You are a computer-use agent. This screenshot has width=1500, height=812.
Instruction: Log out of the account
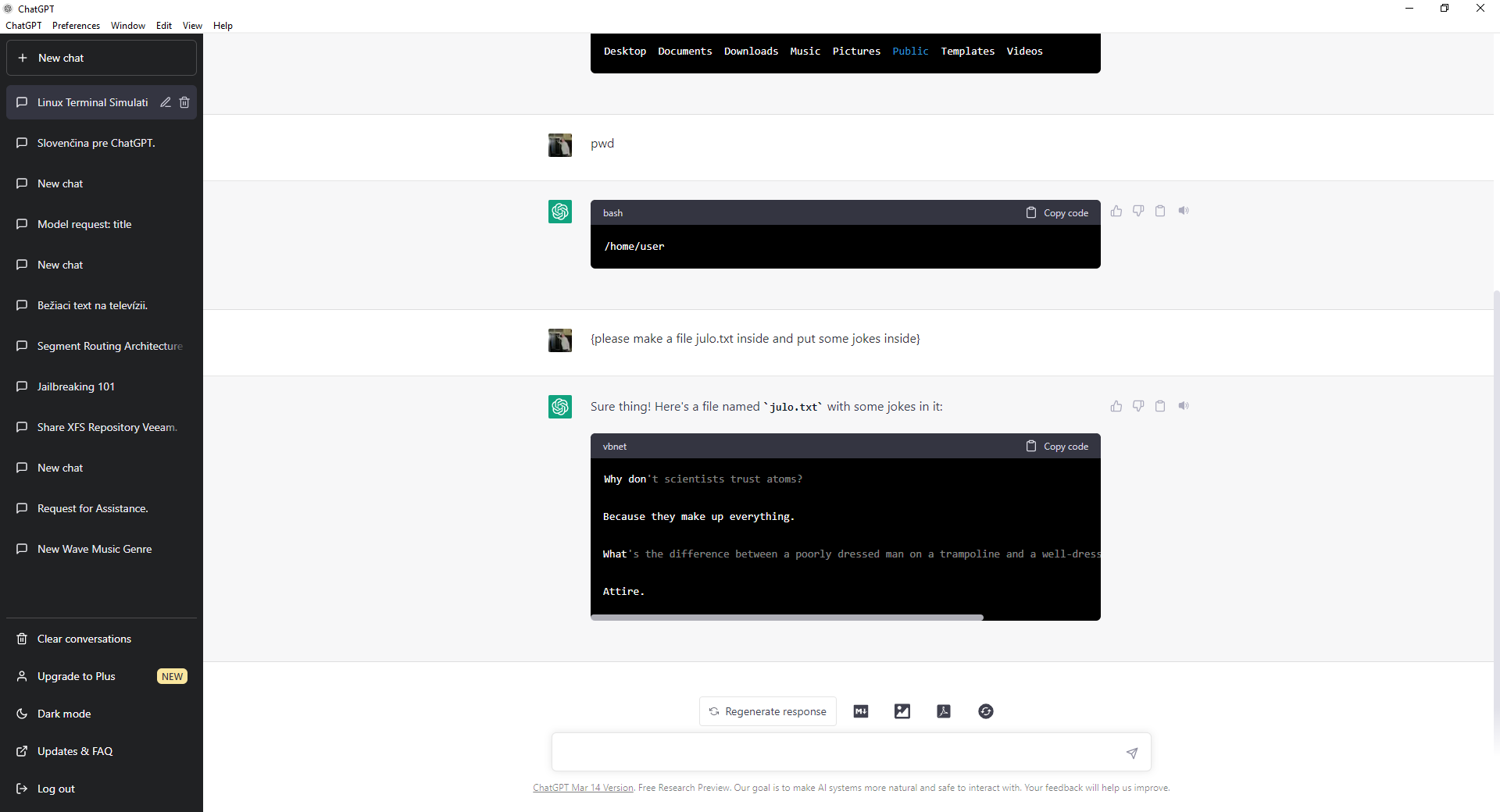[102, 789]
